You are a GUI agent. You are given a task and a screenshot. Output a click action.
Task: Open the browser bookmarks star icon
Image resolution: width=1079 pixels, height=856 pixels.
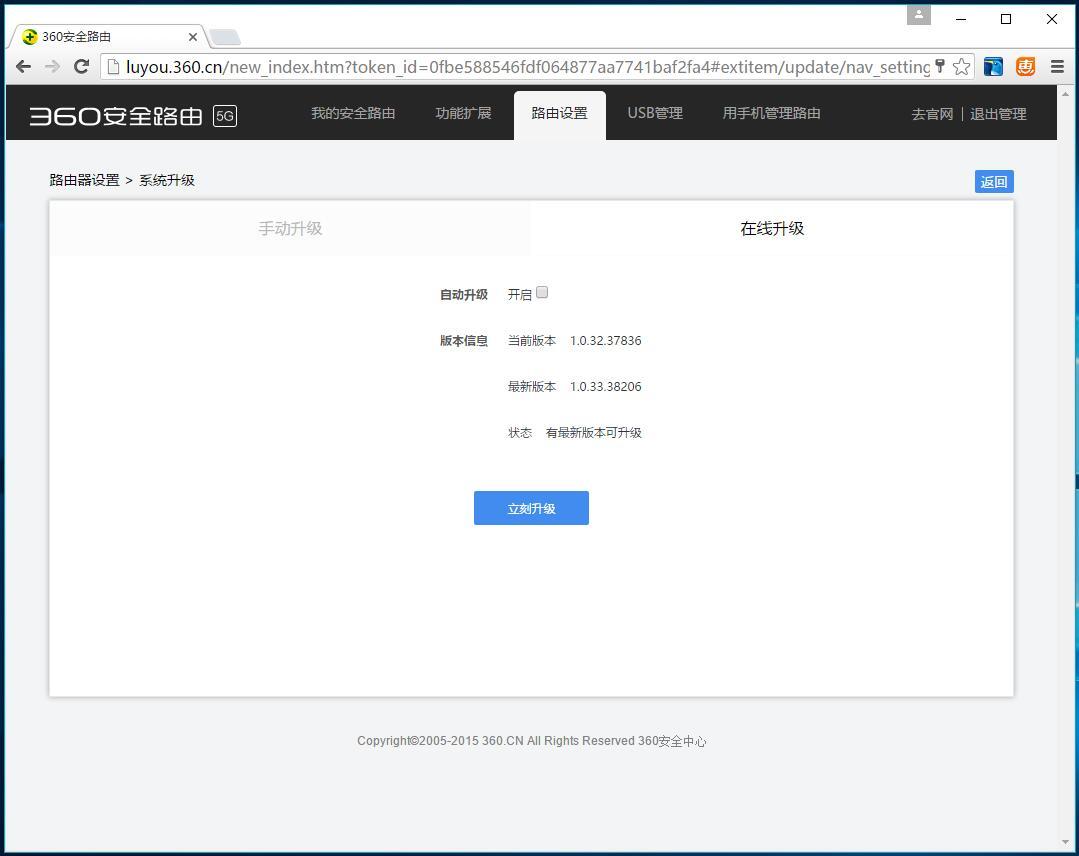click(x=961, y=66)
